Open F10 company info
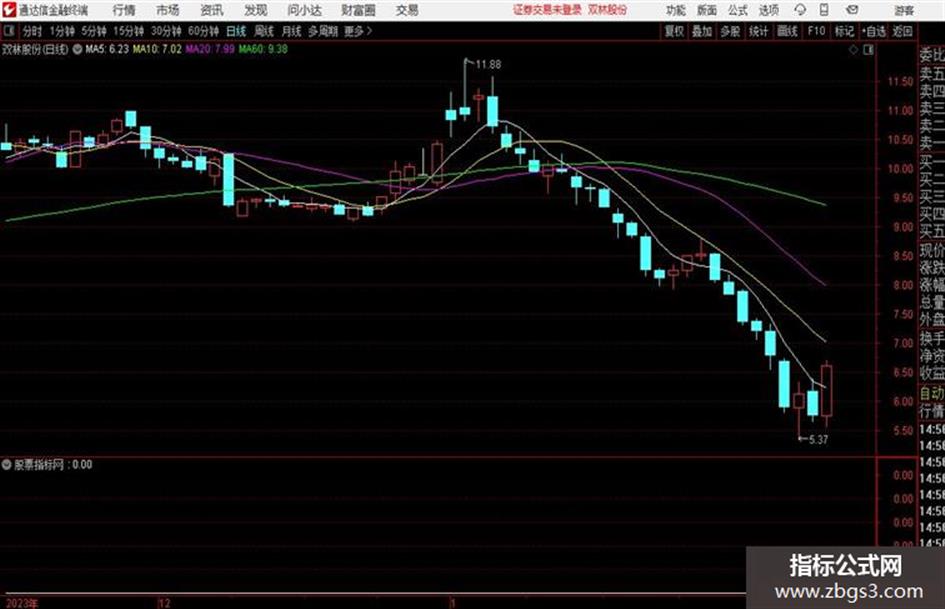This screenshot has height=609, width=945. coord(817,31)
